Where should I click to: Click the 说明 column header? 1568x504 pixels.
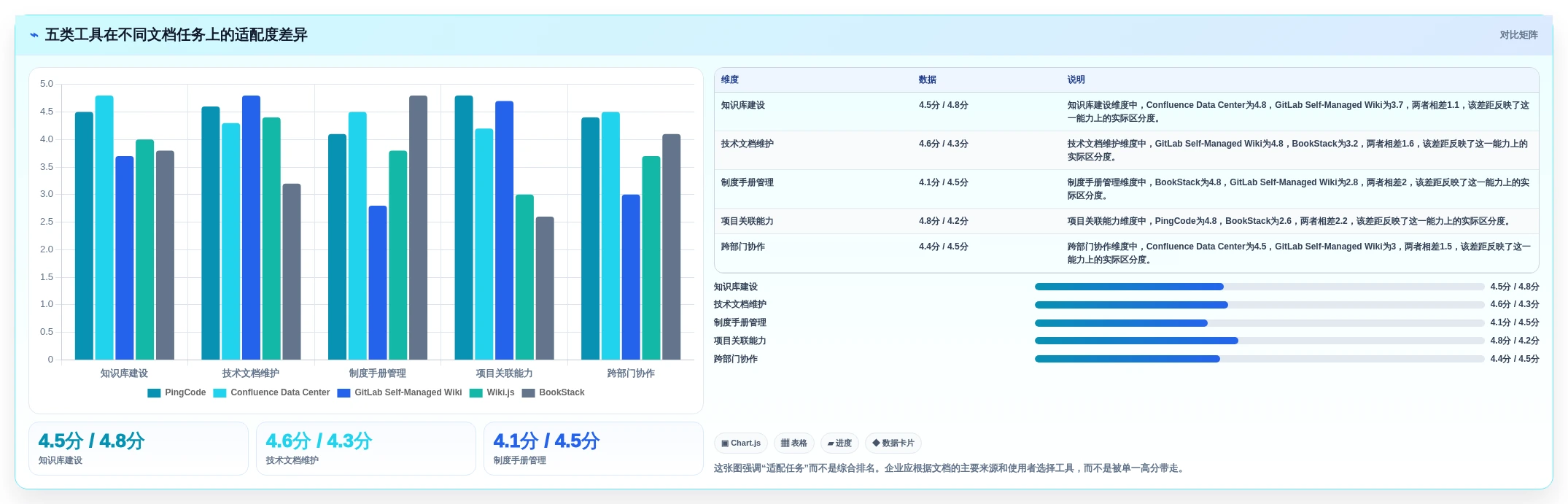[1076, 80]
